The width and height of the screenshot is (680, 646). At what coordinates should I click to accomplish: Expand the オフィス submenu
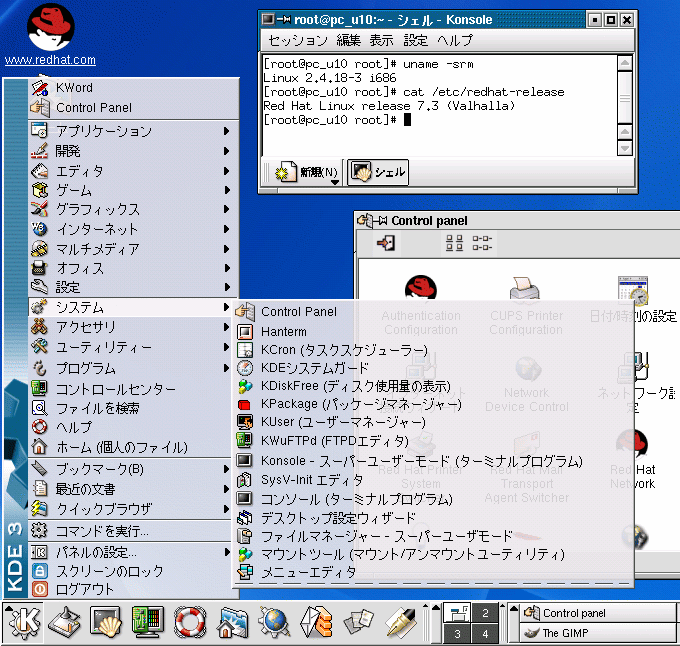click(134, 268)
